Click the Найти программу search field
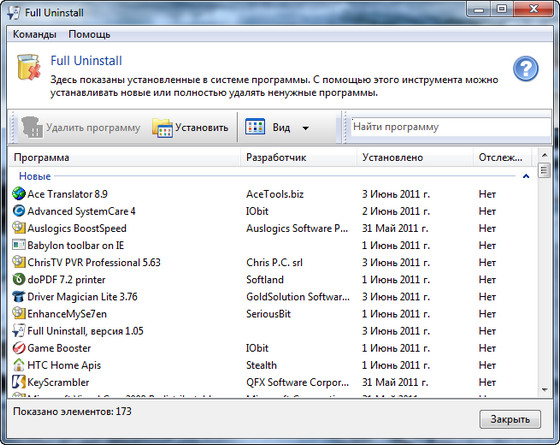The height and width of the screenshot is (445, 560). [451, 127]
